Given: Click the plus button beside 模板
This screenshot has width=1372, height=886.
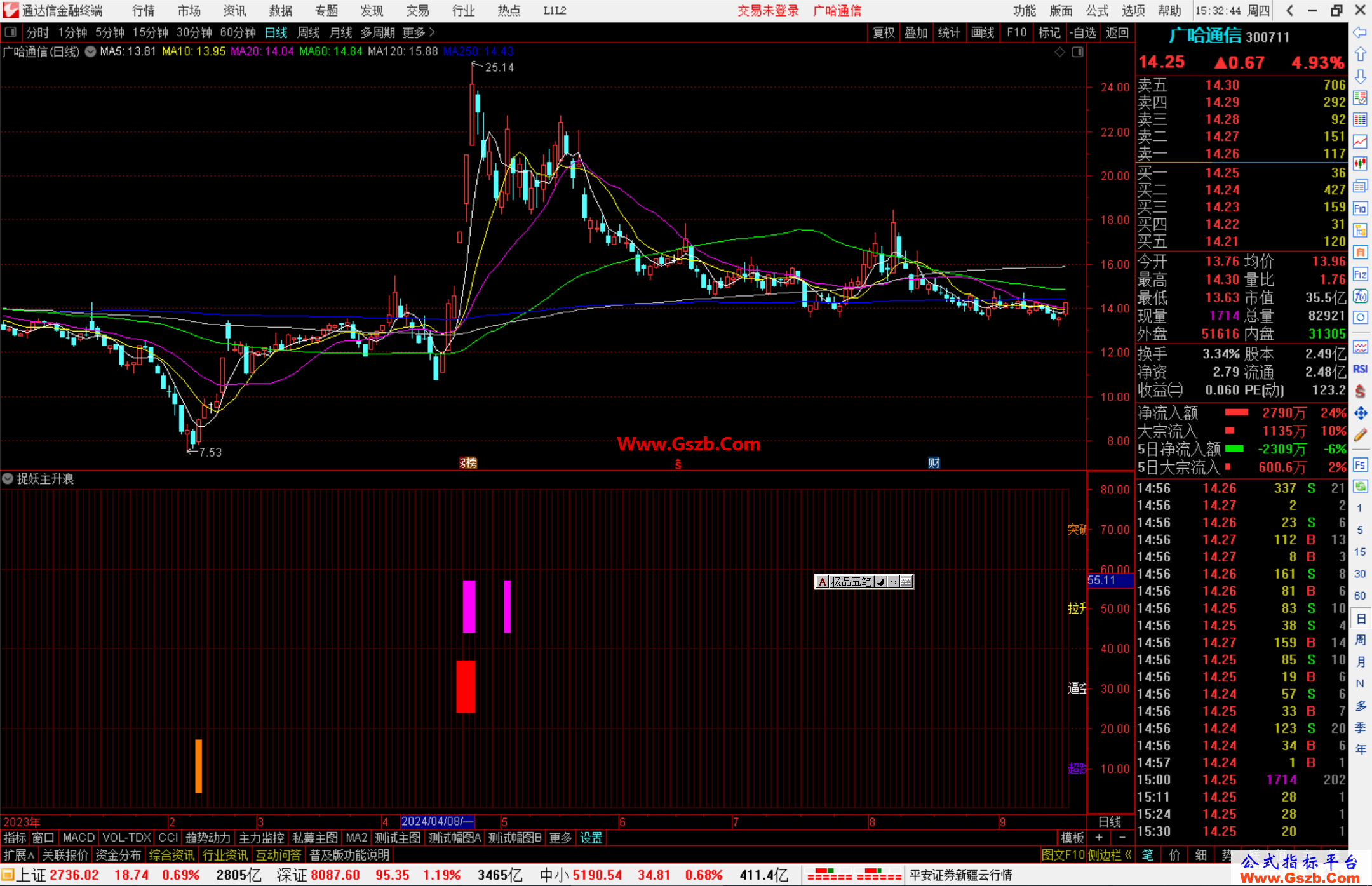Looking at the screenshot, I should 1100,838.
